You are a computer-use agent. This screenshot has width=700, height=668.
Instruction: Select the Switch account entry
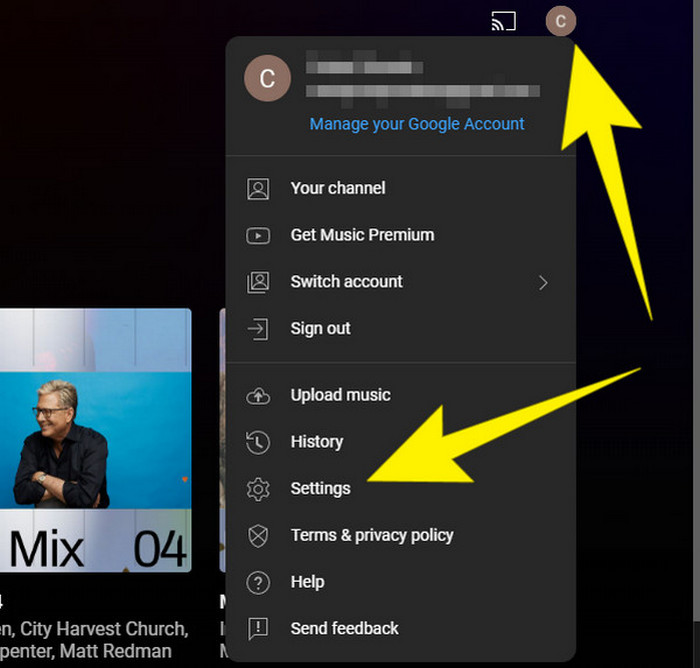pos(346,282)
